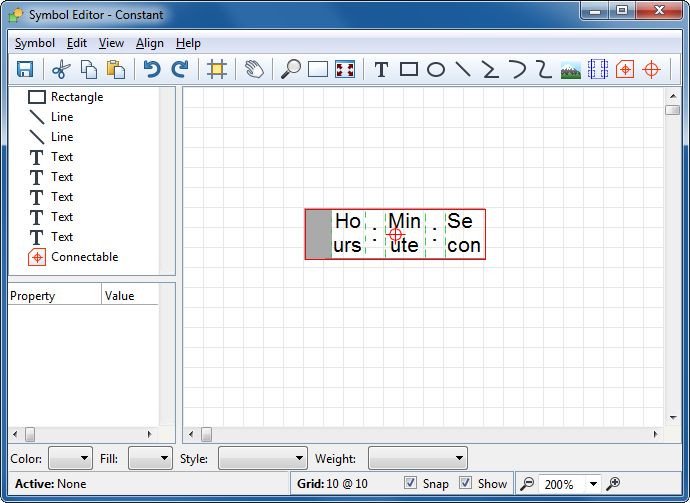Viewport: 690px width, 503px height.
Task: Disable the Snap checkbox
Action: click(x=411, y=483)
